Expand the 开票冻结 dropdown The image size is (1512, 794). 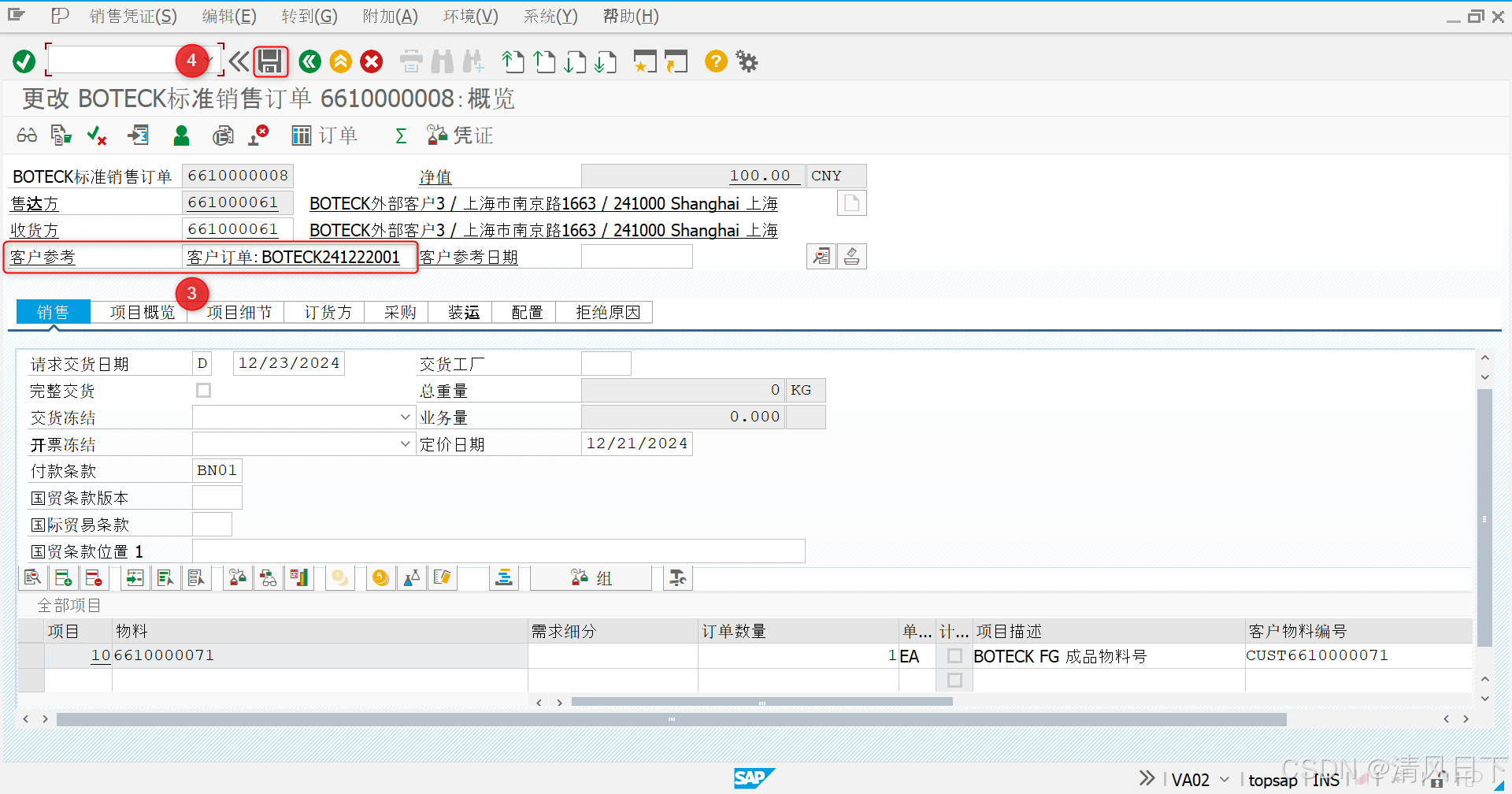405,443
